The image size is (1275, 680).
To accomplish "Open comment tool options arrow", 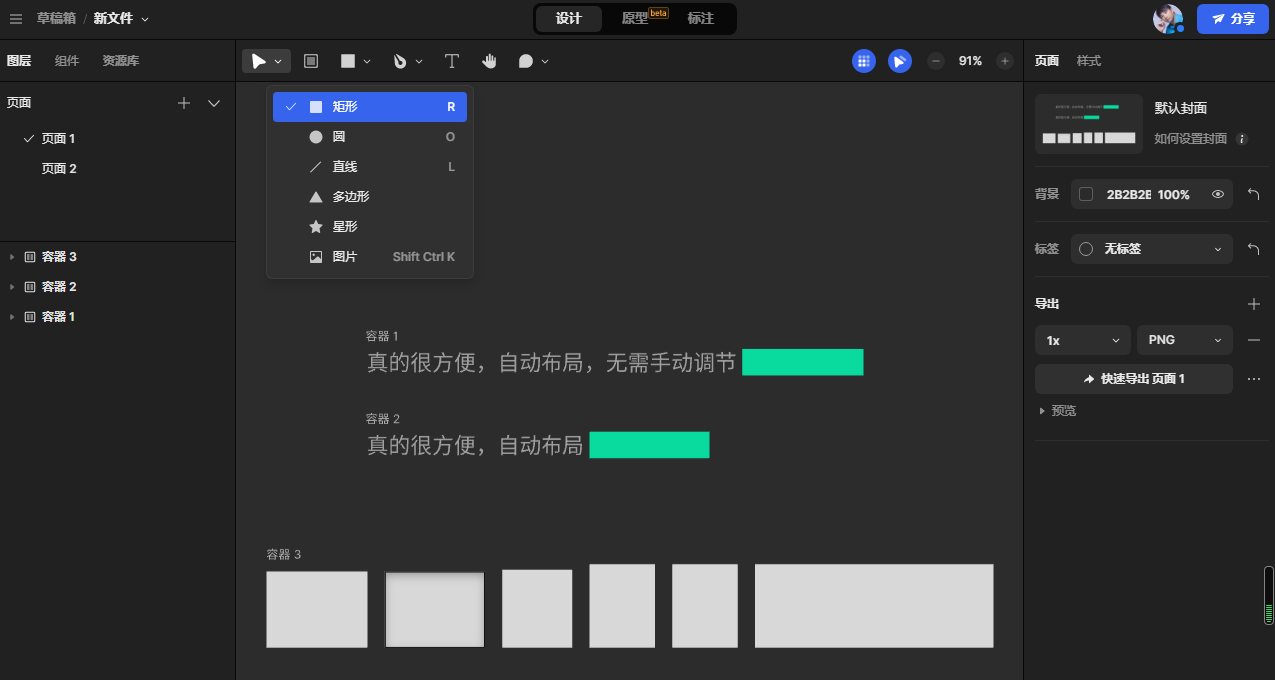I will [545, 62].
